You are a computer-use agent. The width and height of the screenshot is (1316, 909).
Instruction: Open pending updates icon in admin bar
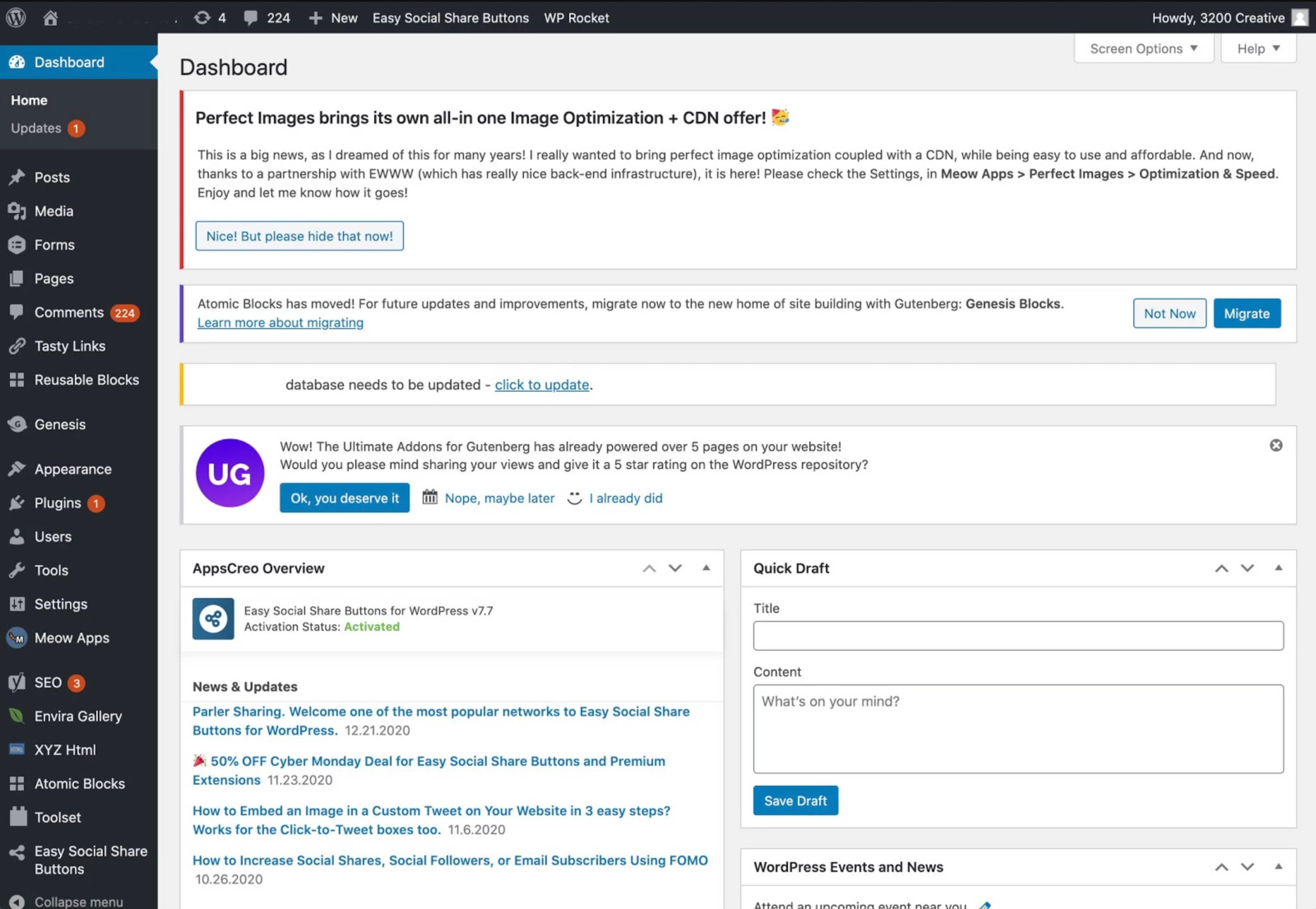202,18
